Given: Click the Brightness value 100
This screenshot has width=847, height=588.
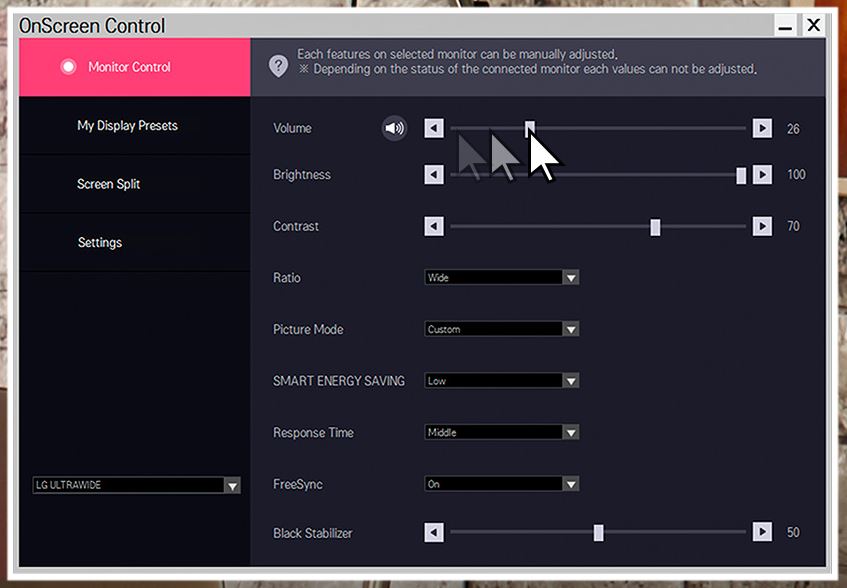Looking at the screenshot, I should click(796, 175).
